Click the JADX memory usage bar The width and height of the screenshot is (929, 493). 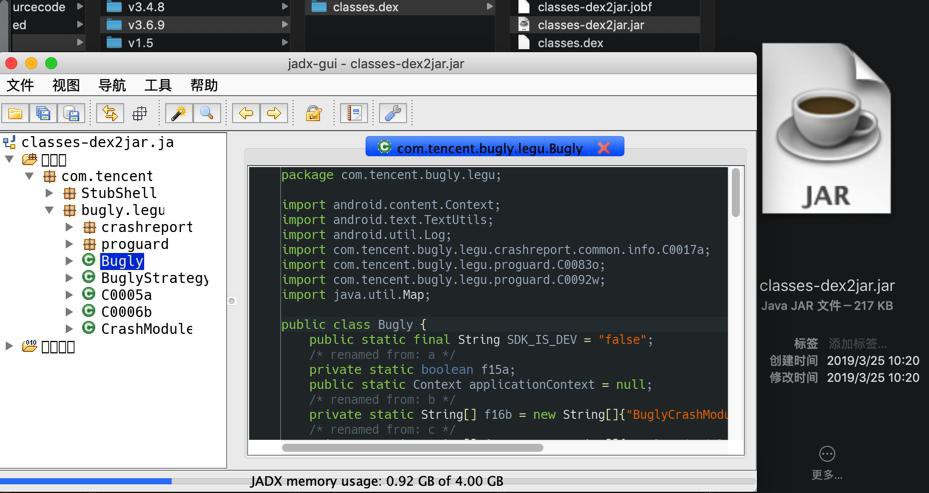[377, 481]
